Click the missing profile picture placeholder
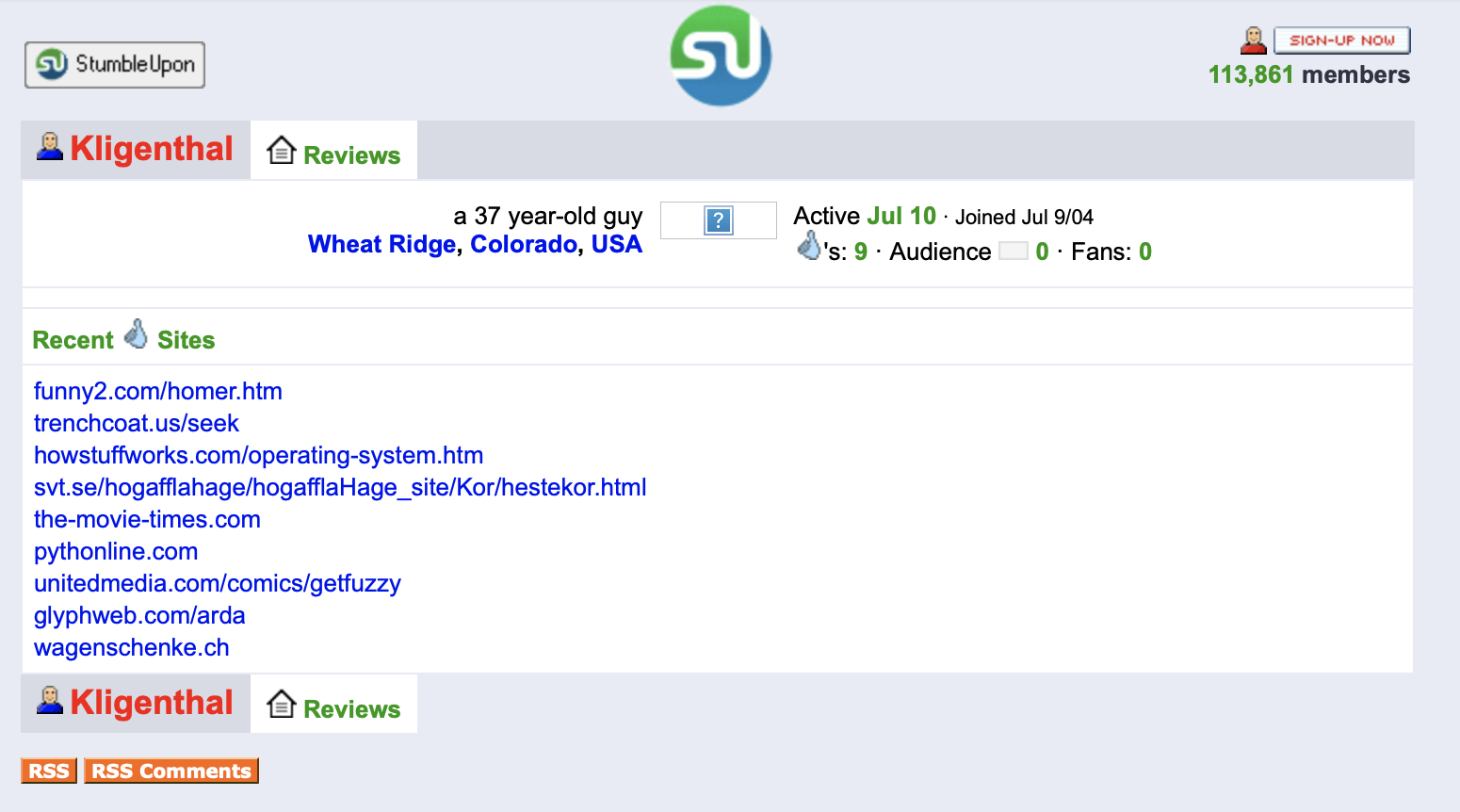Viewport: 1460px width, 812px height. 718,220
